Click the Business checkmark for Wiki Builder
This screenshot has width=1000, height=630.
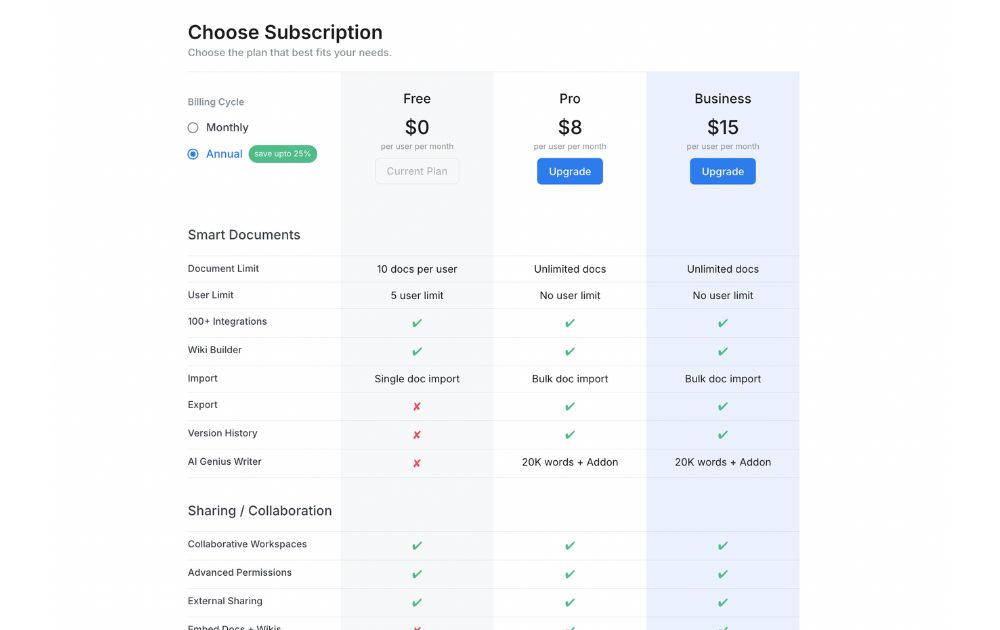[x=723, y=351]
